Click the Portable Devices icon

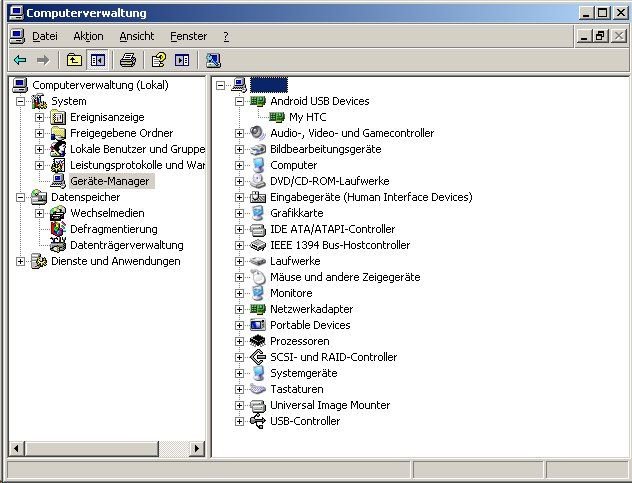[x=258, y=325]
